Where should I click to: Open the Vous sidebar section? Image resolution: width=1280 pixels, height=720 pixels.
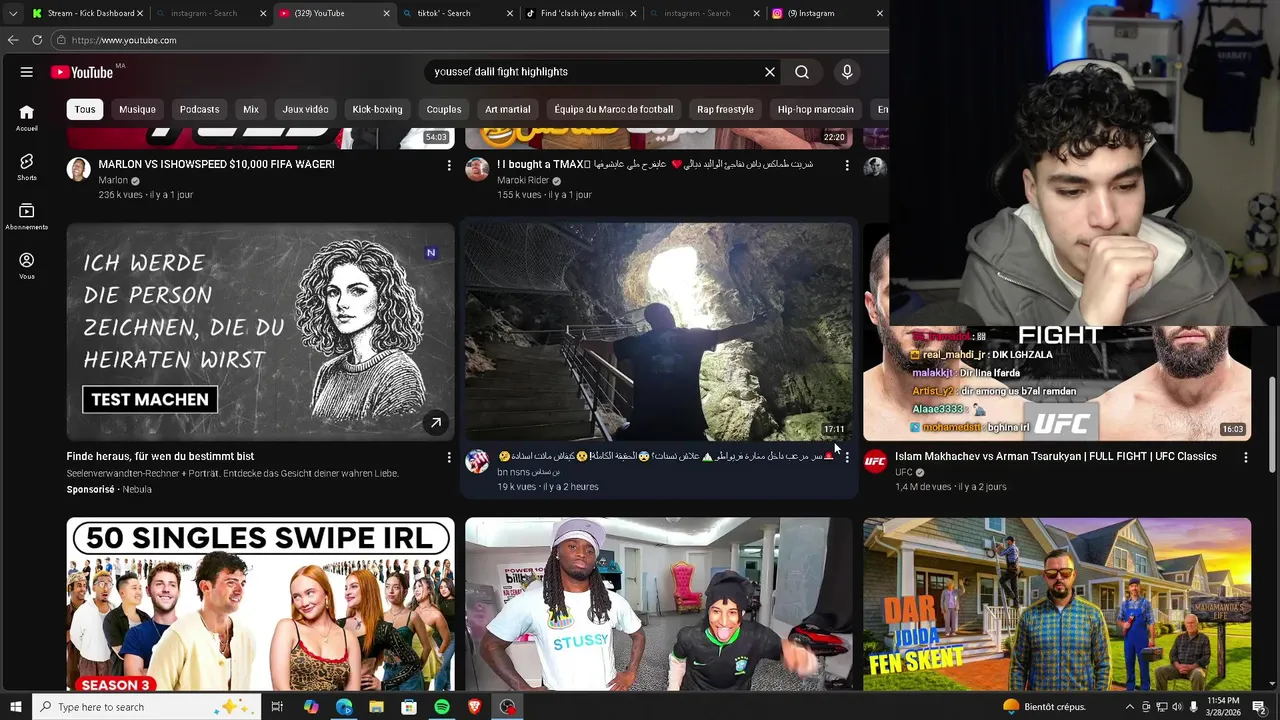[x=27, y=266]
